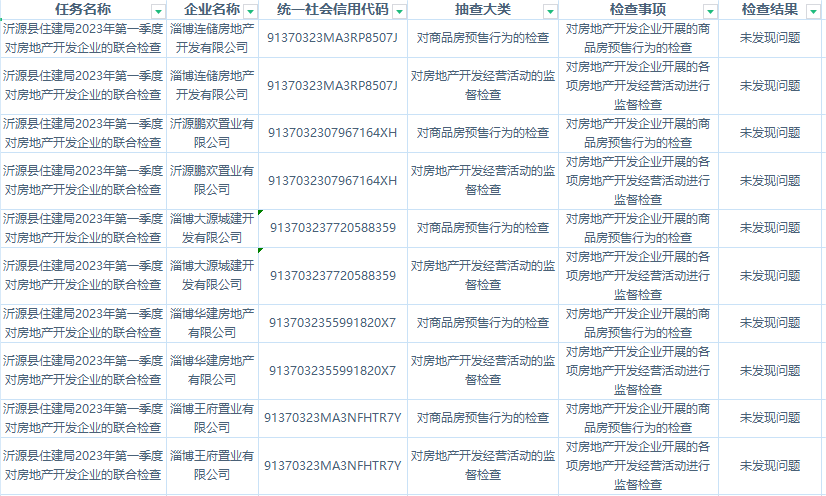Viewport: 826px width, 496px height.
Task: Click the second 9137032355991820X7 credit code cell
Action: point(332,370)
